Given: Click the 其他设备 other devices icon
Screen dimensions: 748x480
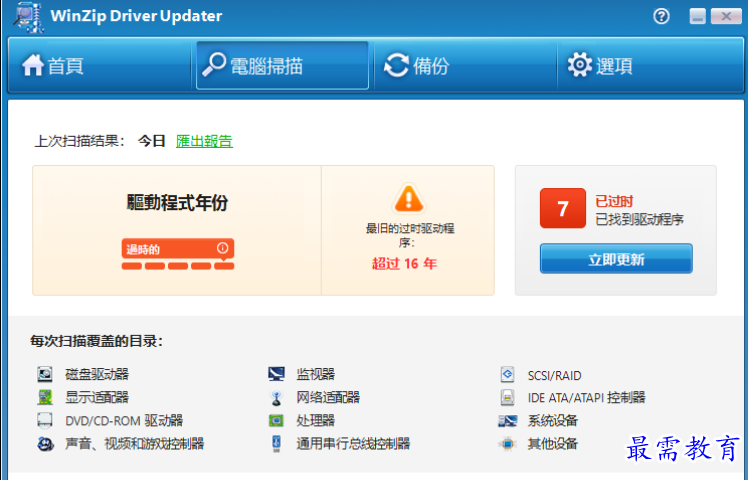Looking at the screenshot, I should pos(508,444).
